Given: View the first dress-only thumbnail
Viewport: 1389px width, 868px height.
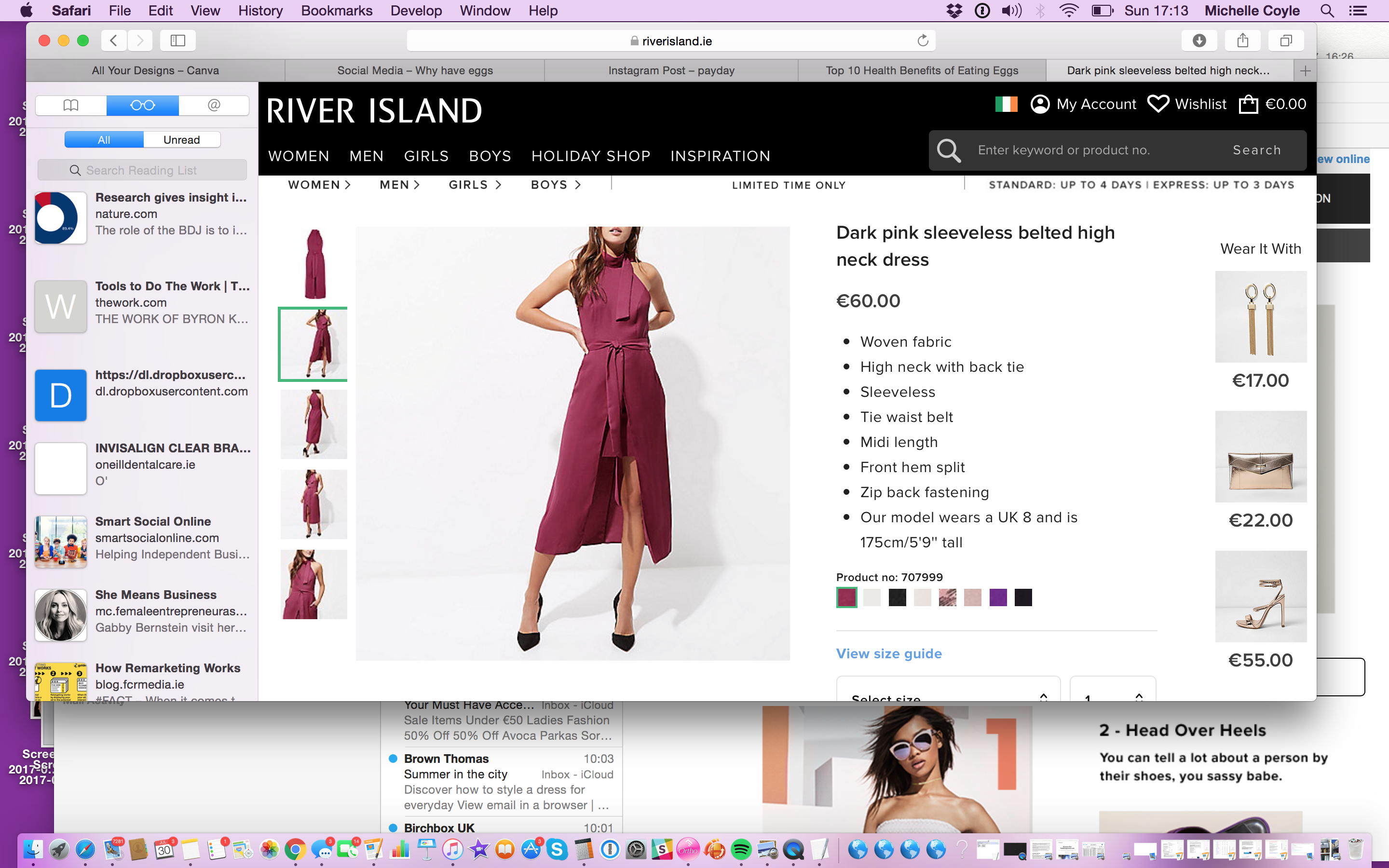Looking at the screenshot, I should click(x=314, y=264).
